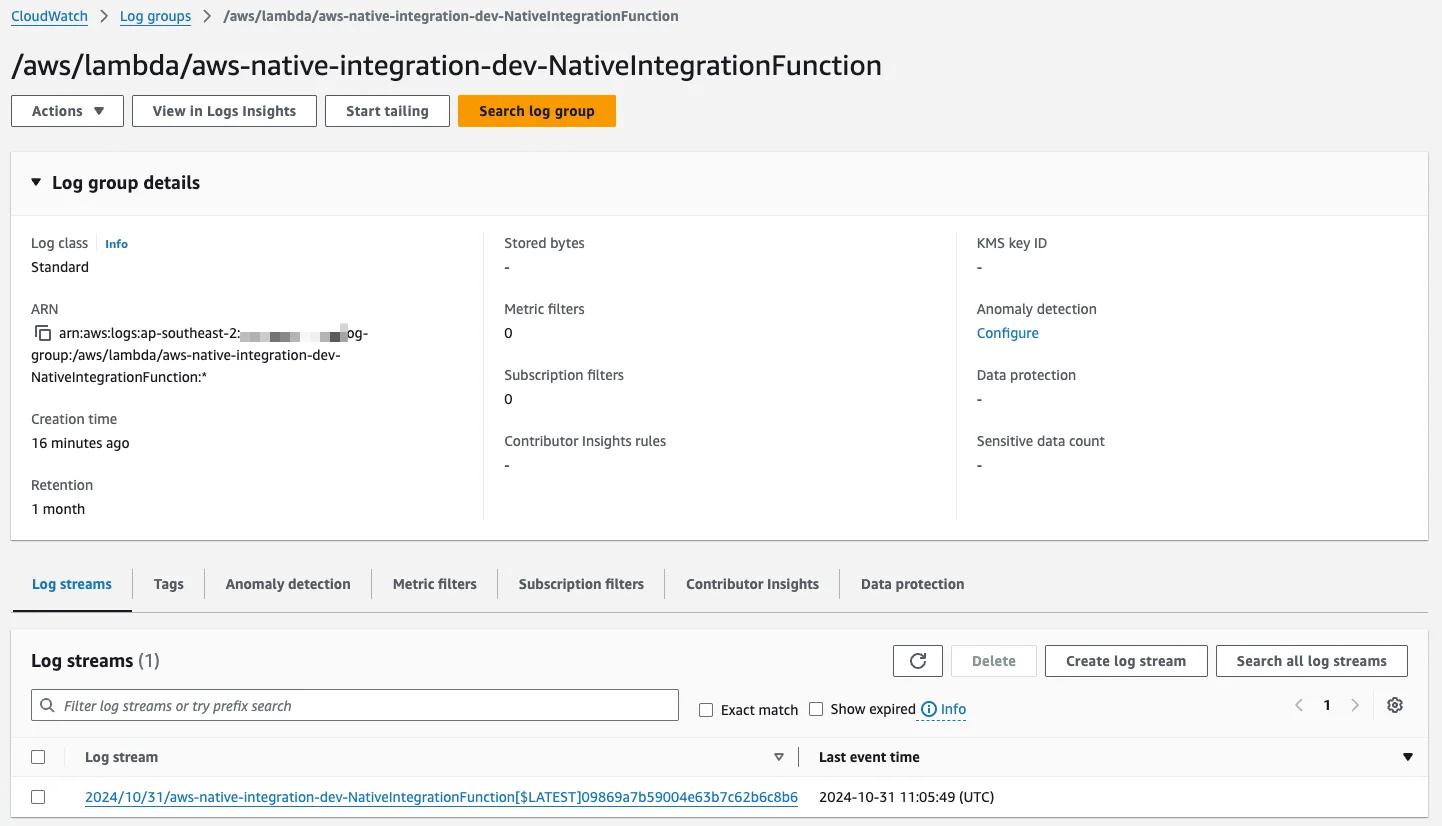Click the Delete button
The width and height of the screenshot is (1442, 826).
click(x=994, y=661)
